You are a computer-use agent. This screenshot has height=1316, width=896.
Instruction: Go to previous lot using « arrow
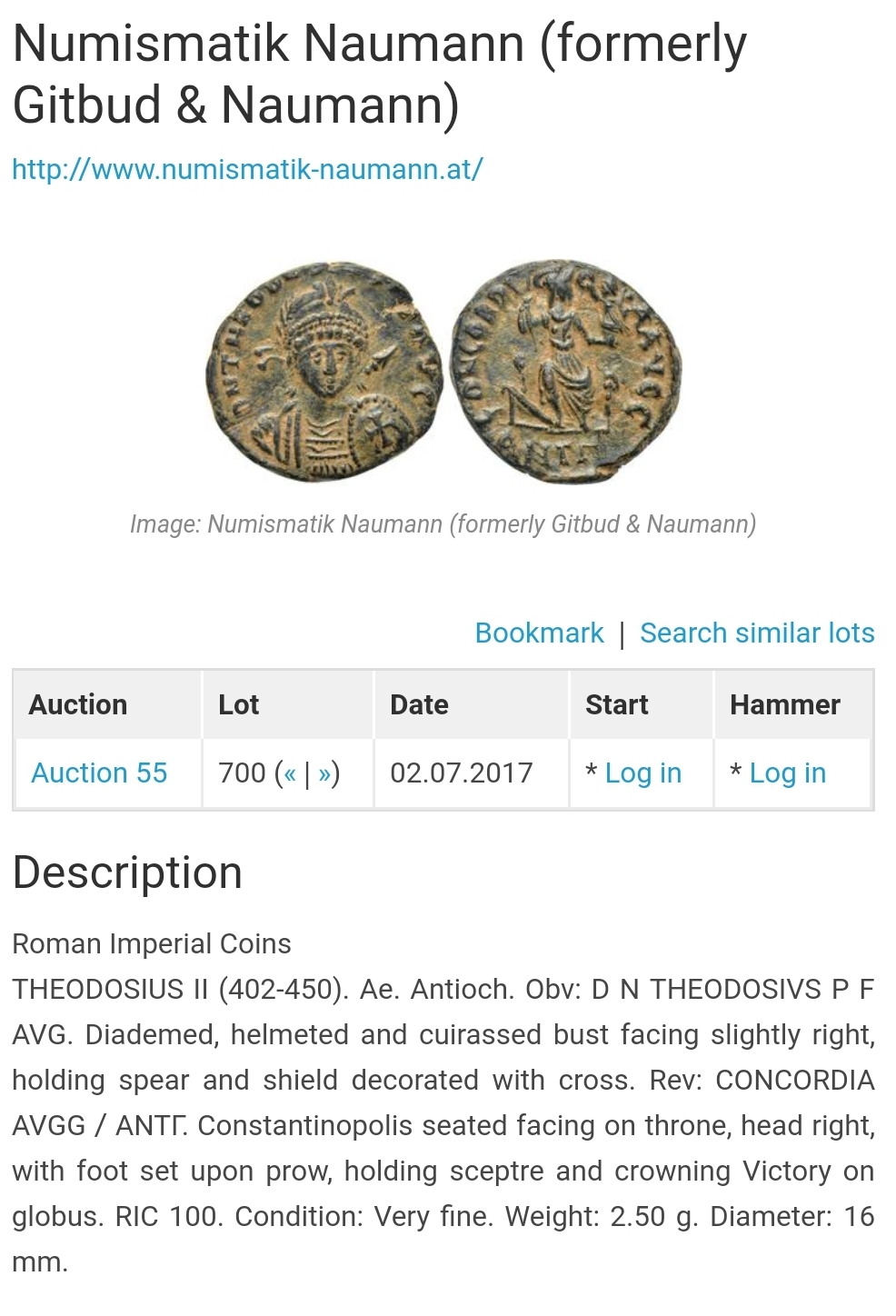290,773
